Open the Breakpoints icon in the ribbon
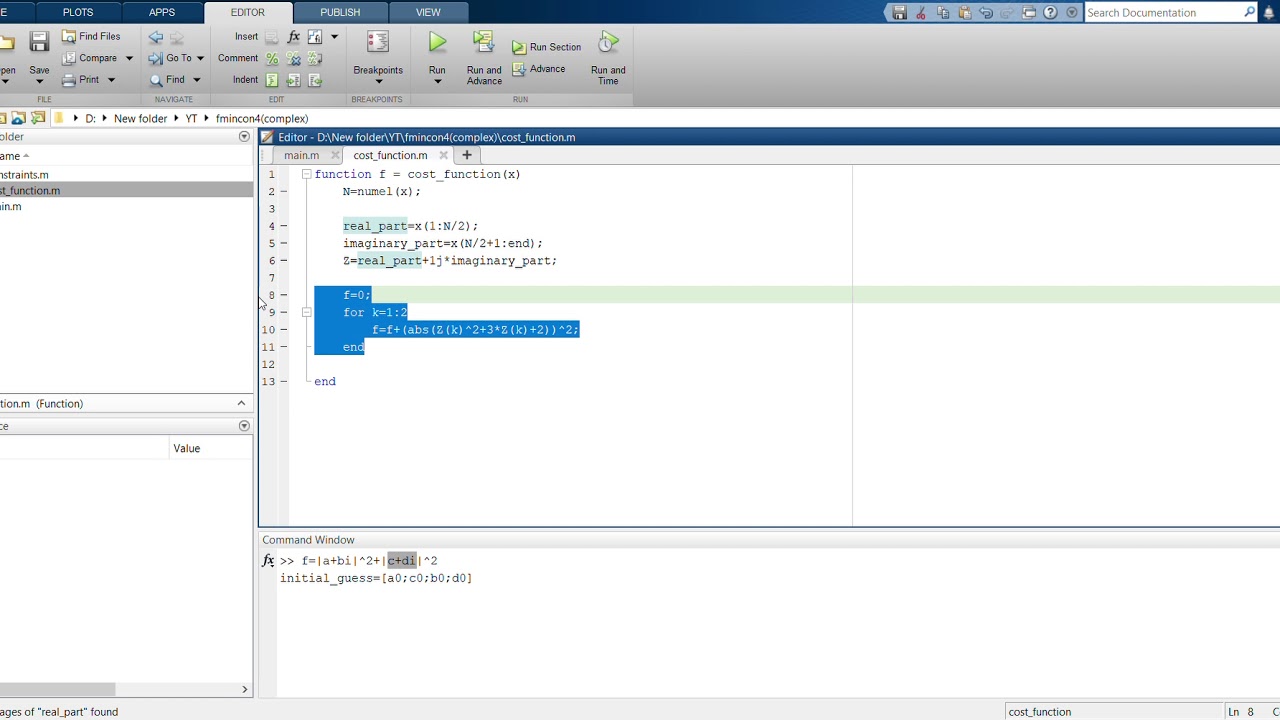Screen dimensions: 1280x720 pos(378,43)
